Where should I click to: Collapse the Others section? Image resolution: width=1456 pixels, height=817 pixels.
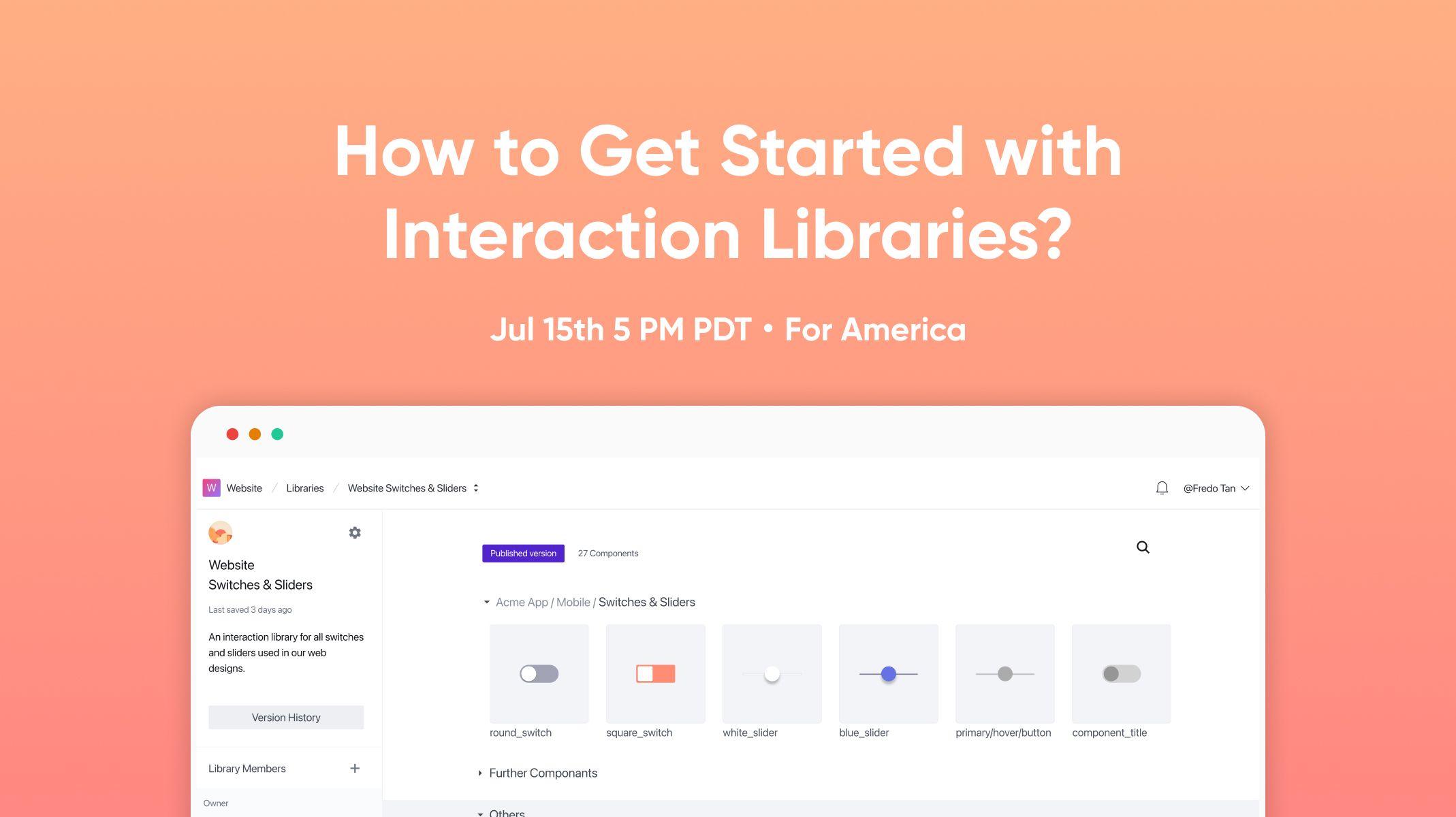point(487,813)
